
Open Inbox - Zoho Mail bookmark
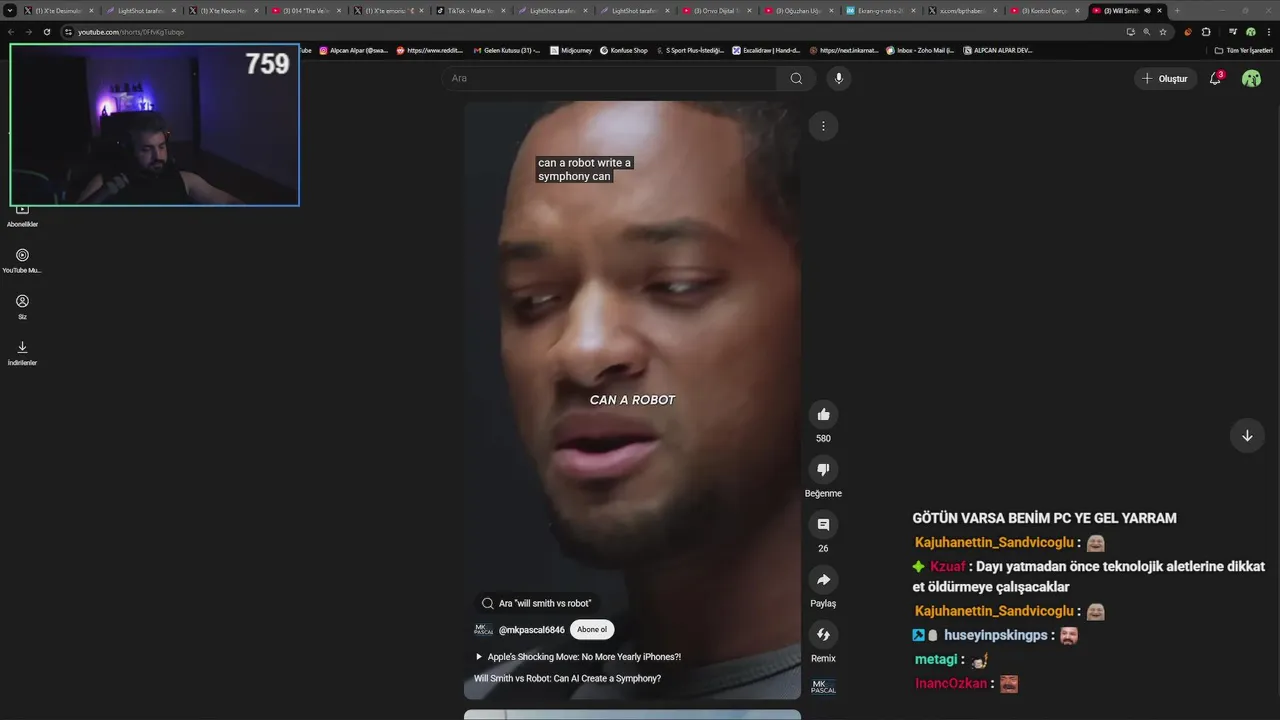point(920,50)
